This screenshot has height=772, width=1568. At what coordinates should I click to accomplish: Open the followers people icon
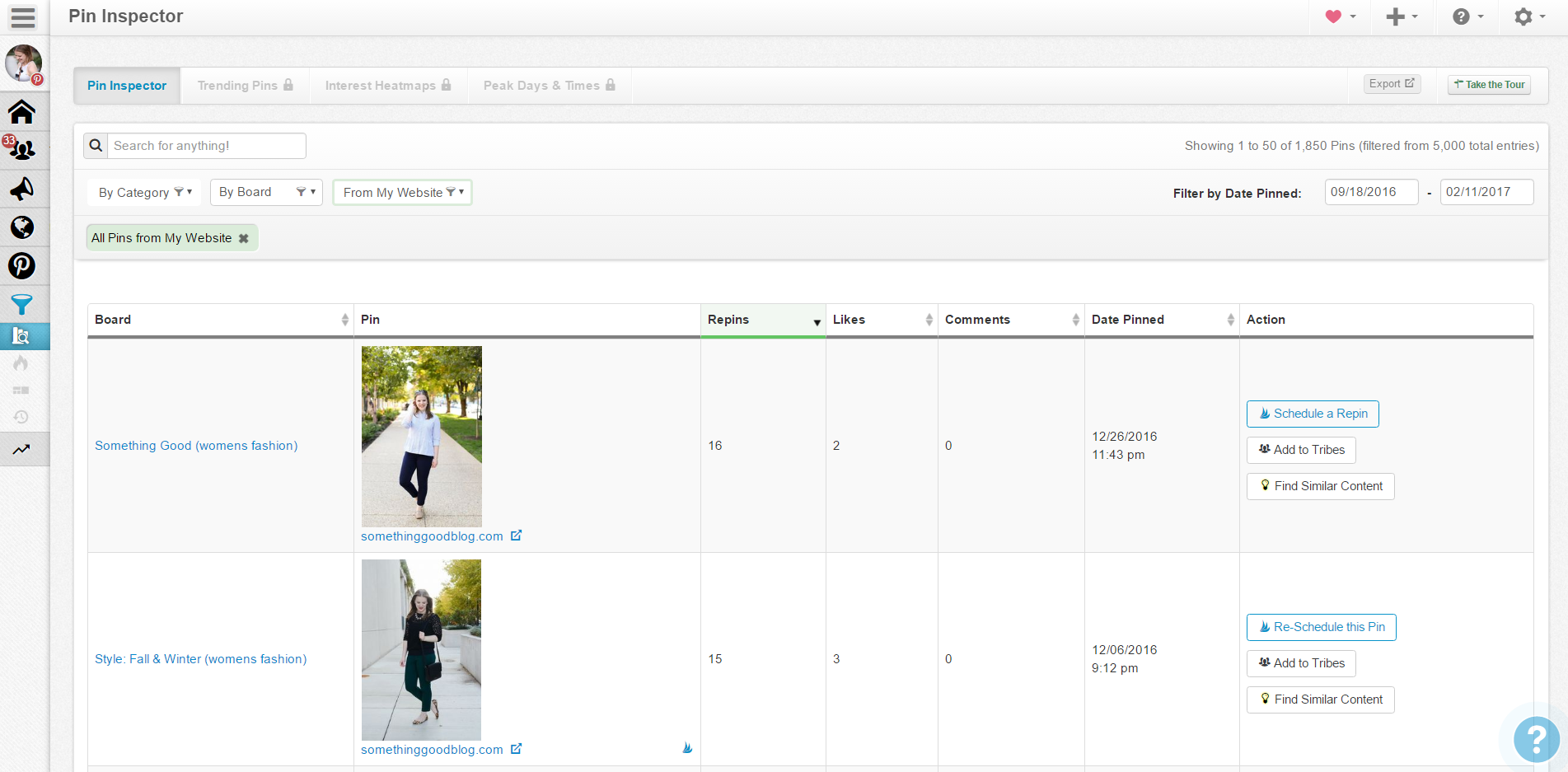(22, 149)
